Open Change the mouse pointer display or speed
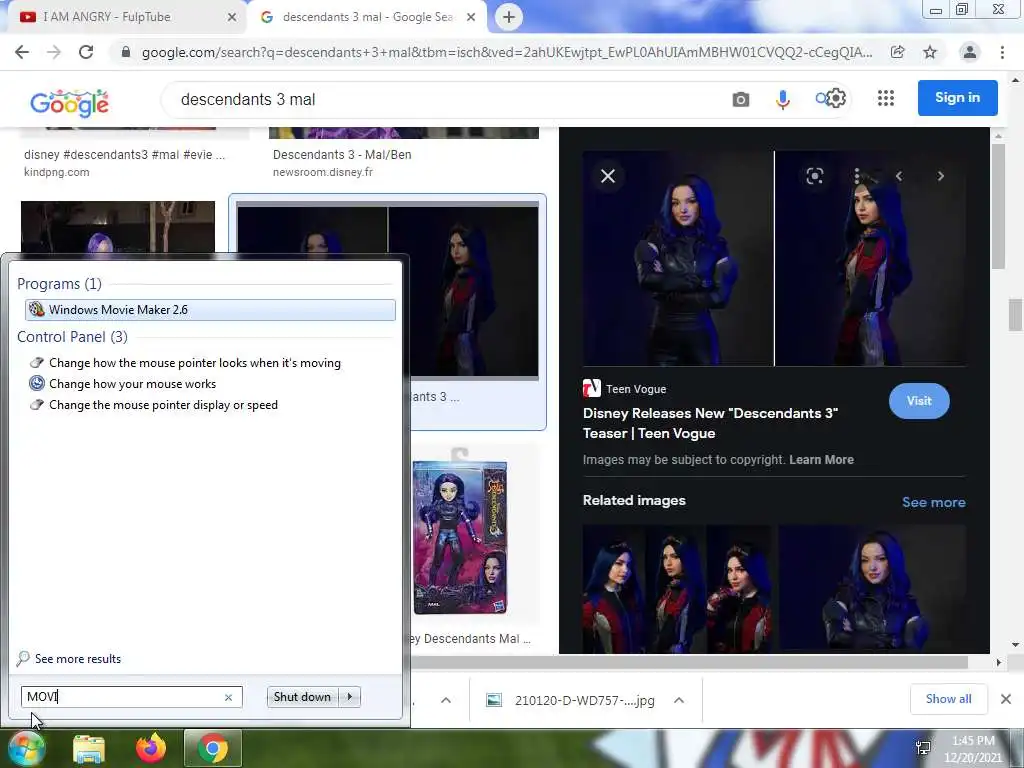This screenshot has height=768, width=1024. [x=163, y=405]
